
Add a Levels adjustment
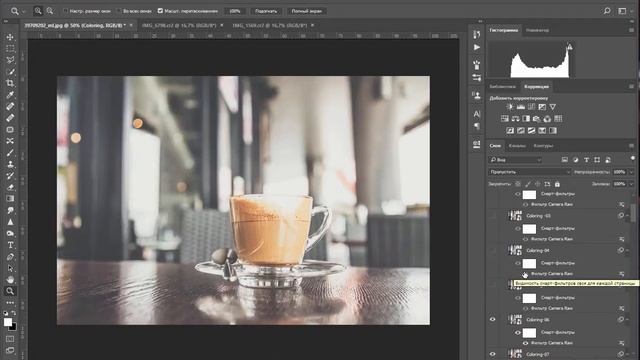520,107
